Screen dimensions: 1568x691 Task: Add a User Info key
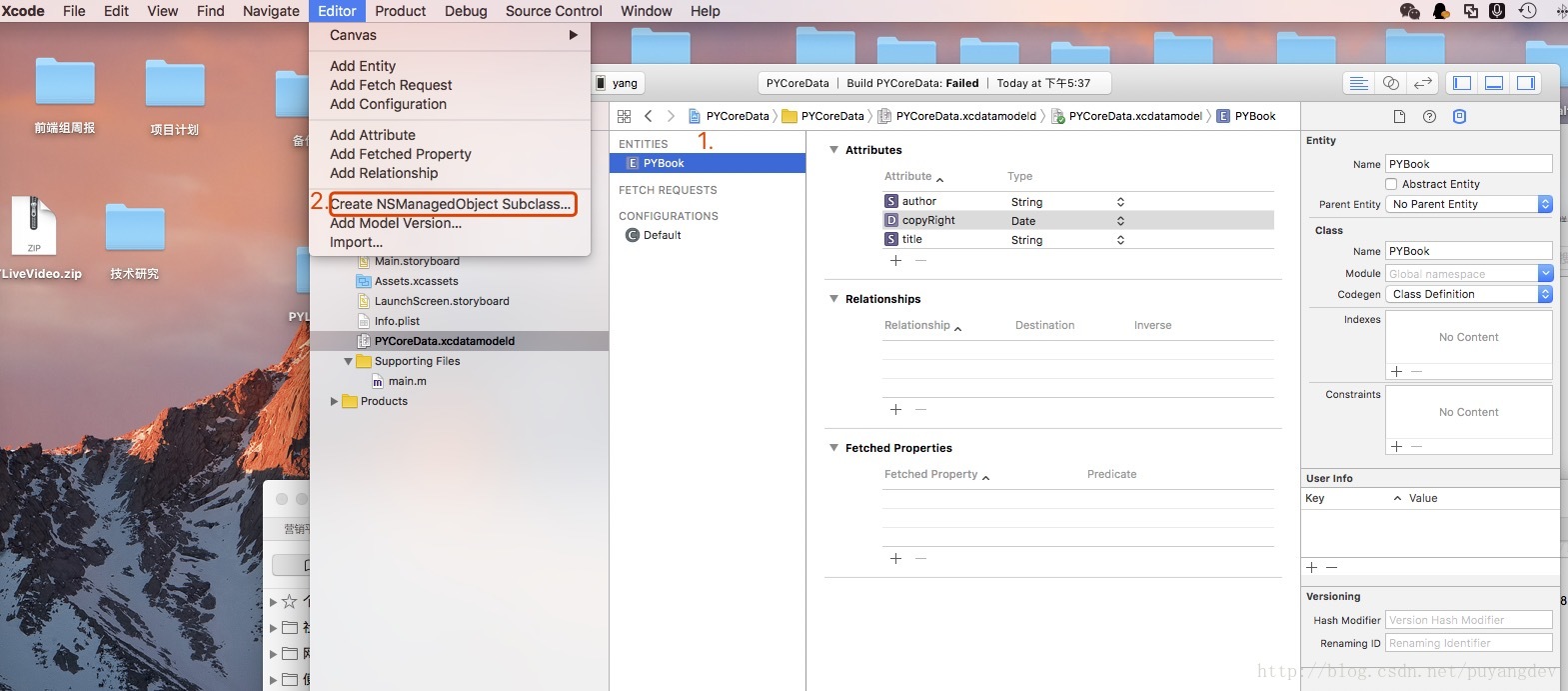coord(1311,567)
